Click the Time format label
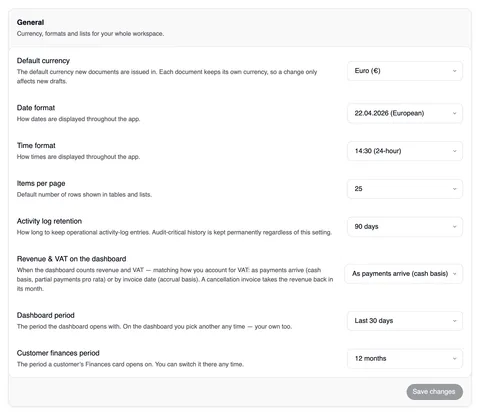The image size is (480, 415). coord(36,145)
